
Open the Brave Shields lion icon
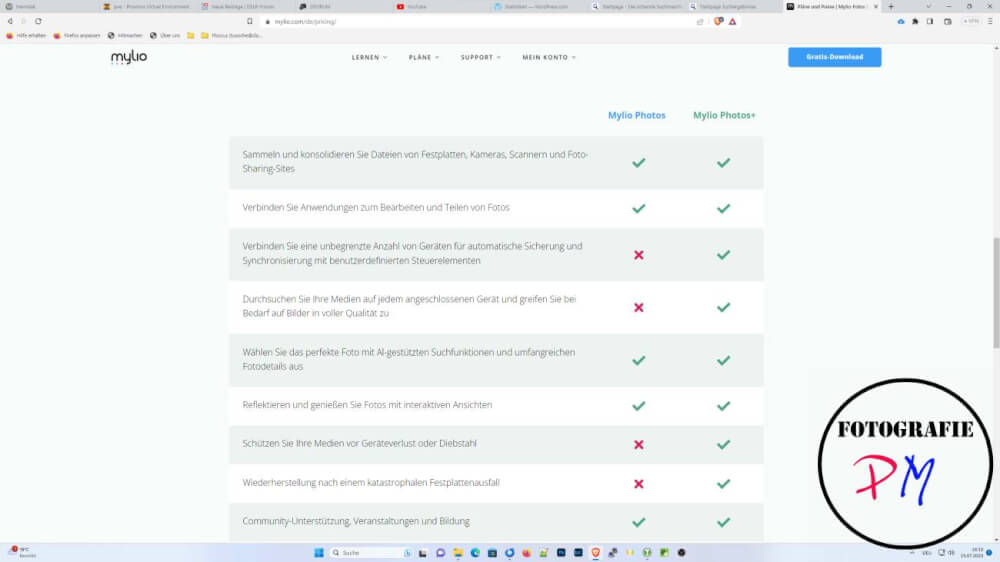[718, 21]
